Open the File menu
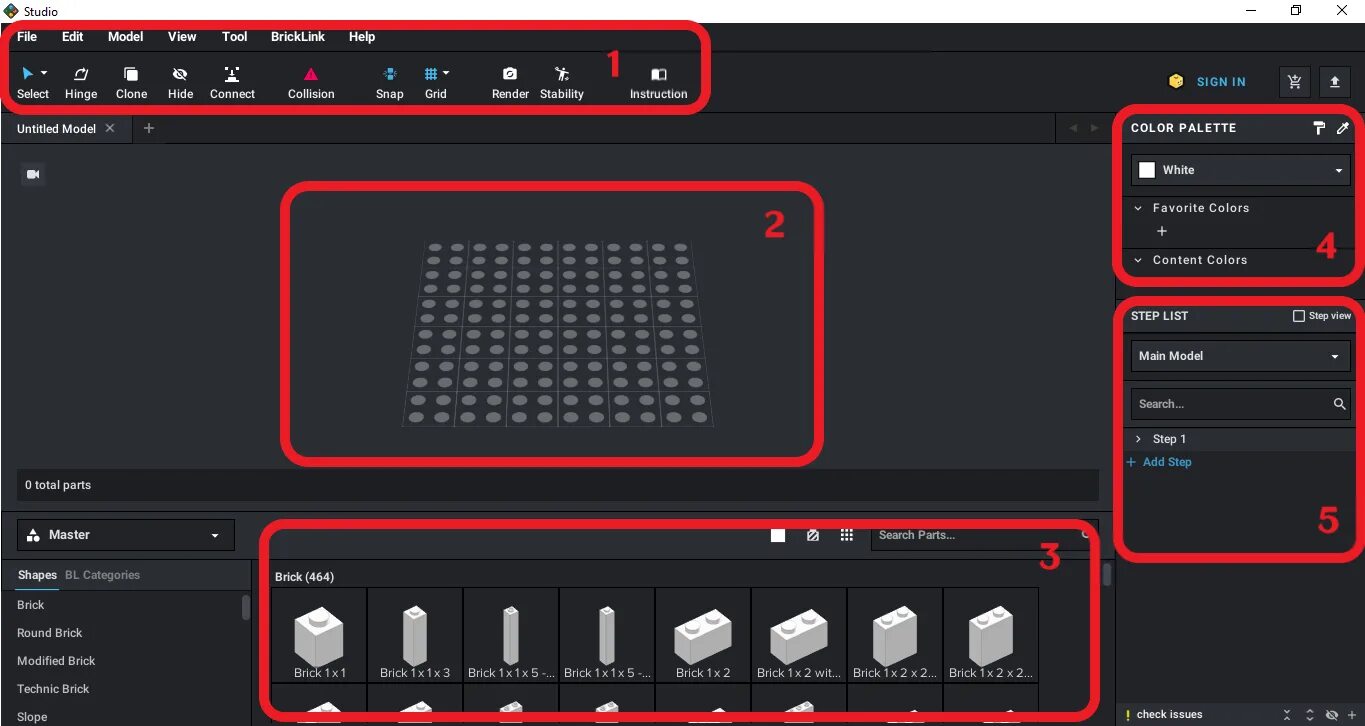 (27, 37)
